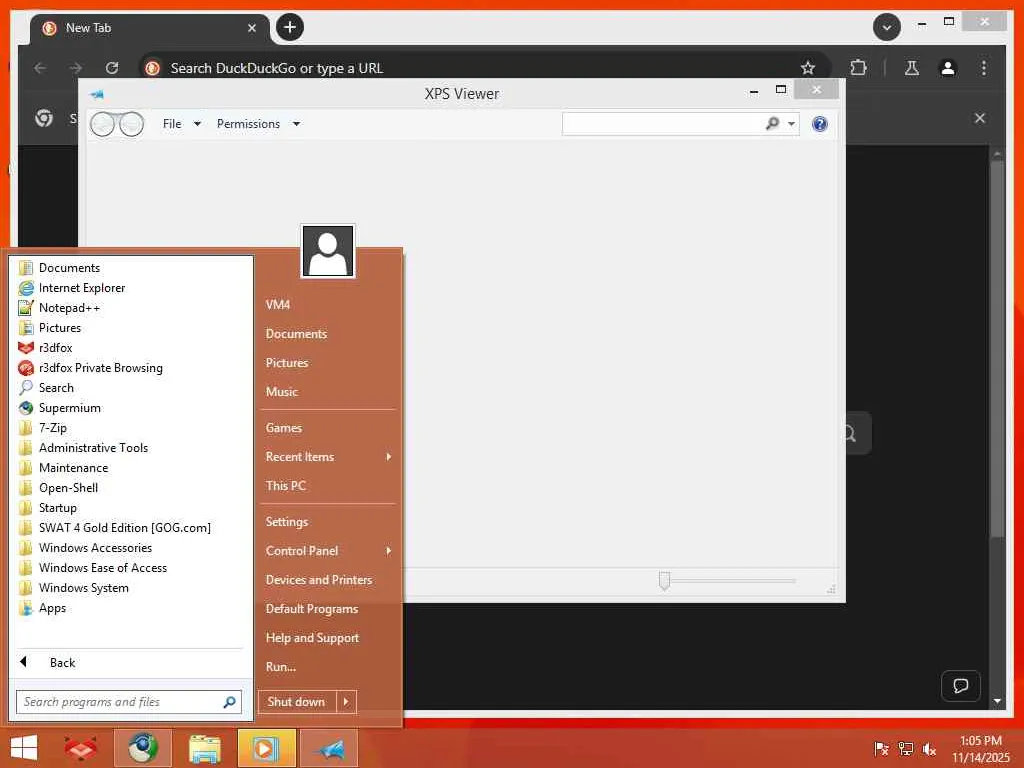Open the VM4 user folder
Viewport: 1024px width, 768px height.
point(278,305)
